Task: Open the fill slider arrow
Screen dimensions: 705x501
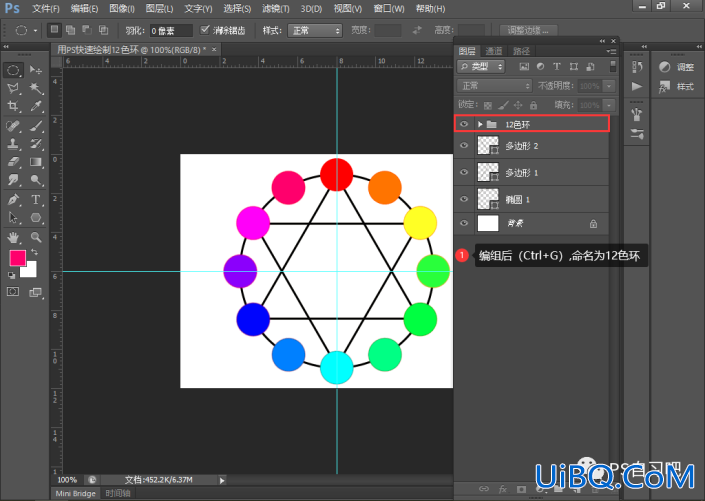Action: [609, 105]
